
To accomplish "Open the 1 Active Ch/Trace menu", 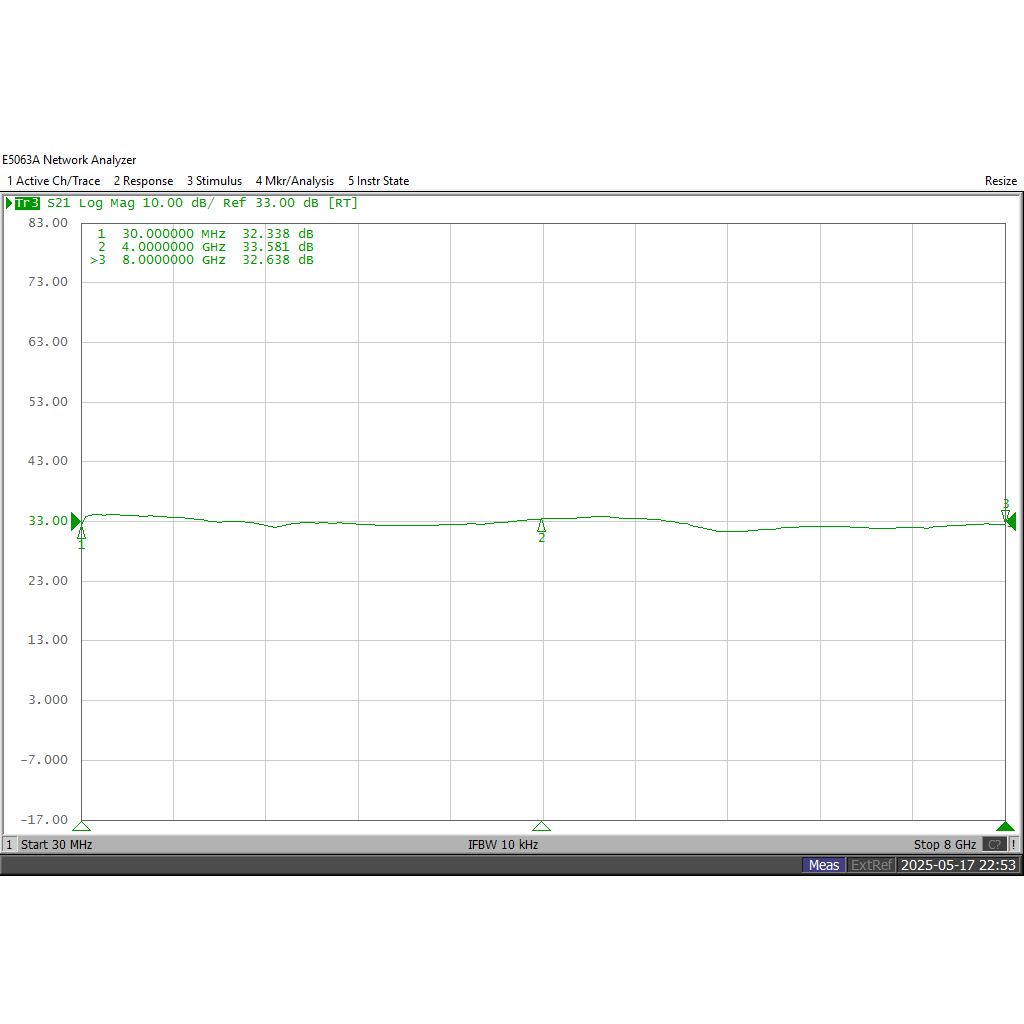I will (54, 181).
